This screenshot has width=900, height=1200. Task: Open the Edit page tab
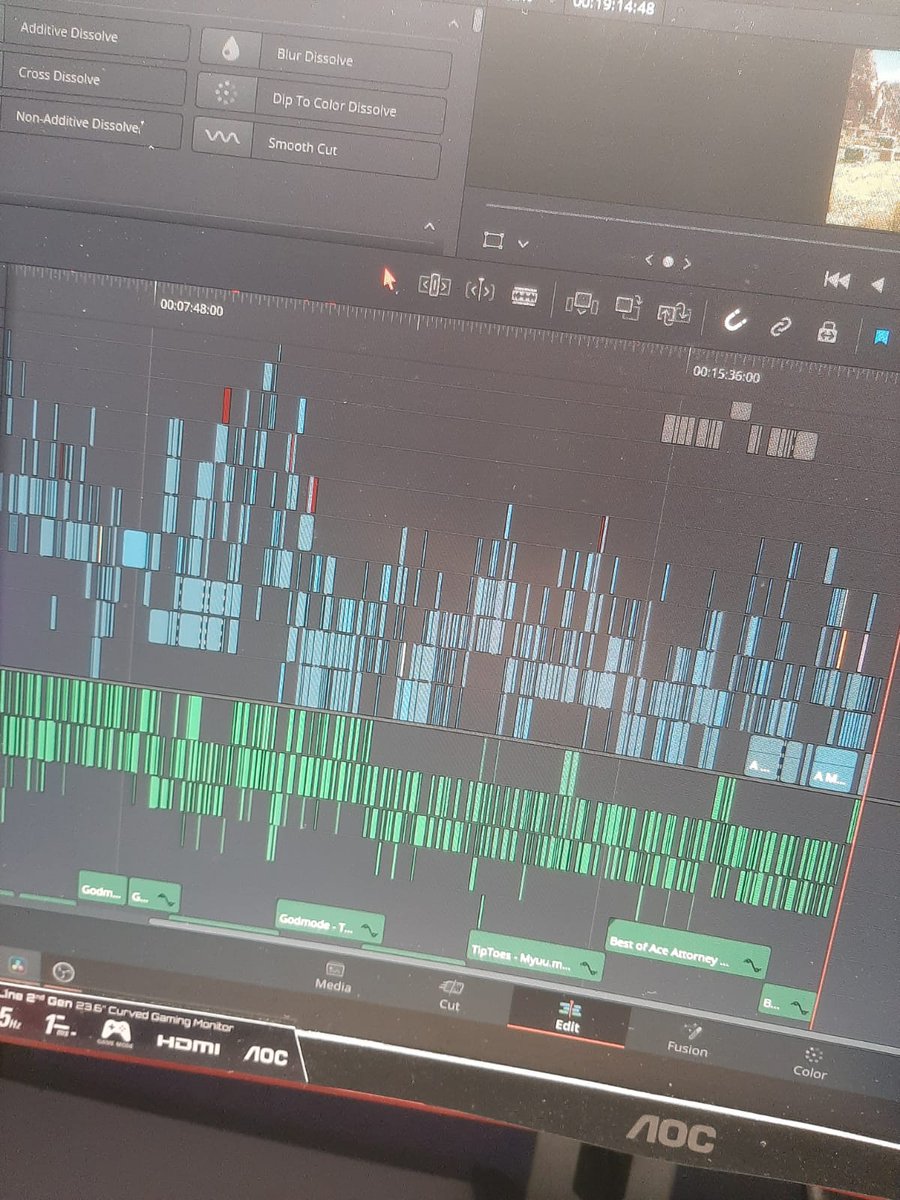click(x=568, y=1016)
